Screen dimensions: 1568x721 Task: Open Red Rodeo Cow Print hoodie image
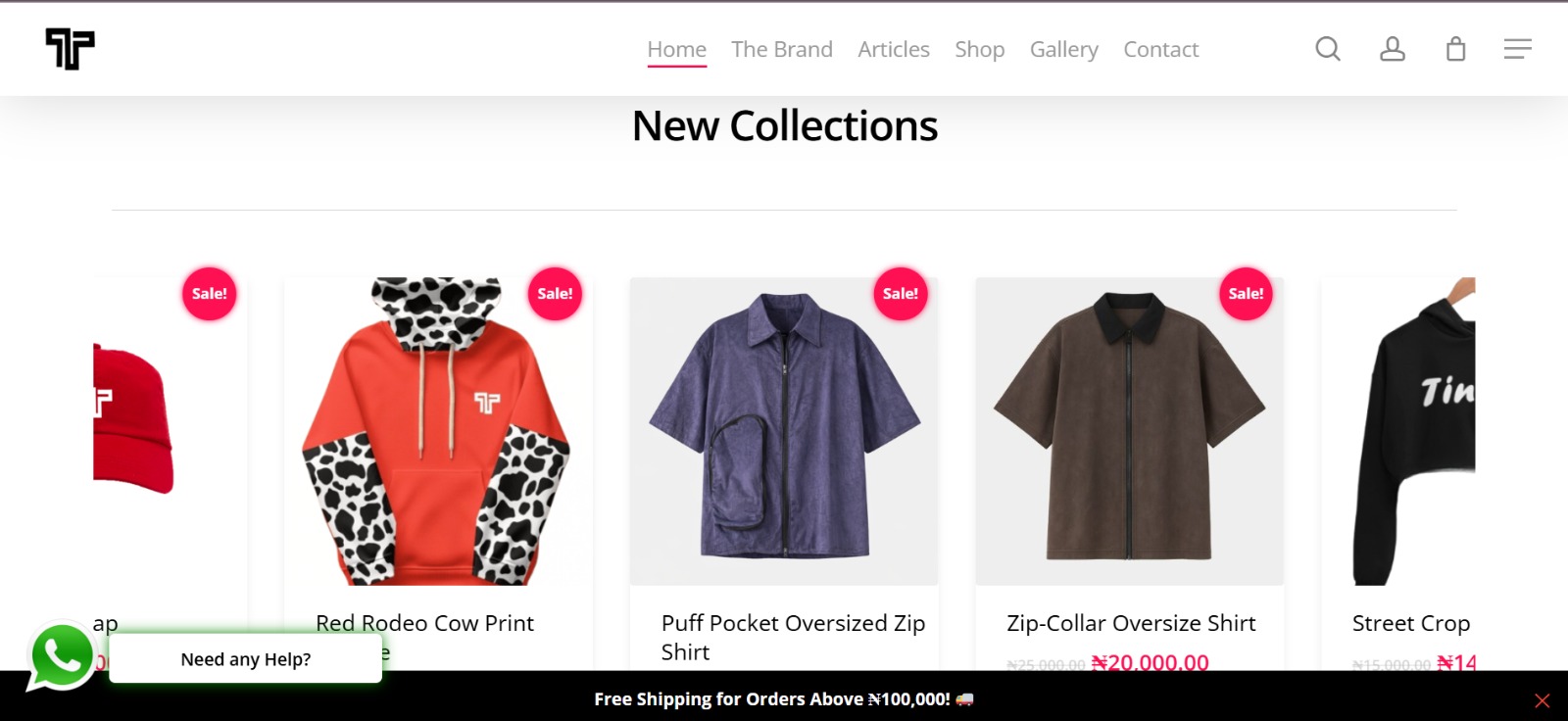pos(437,431)
